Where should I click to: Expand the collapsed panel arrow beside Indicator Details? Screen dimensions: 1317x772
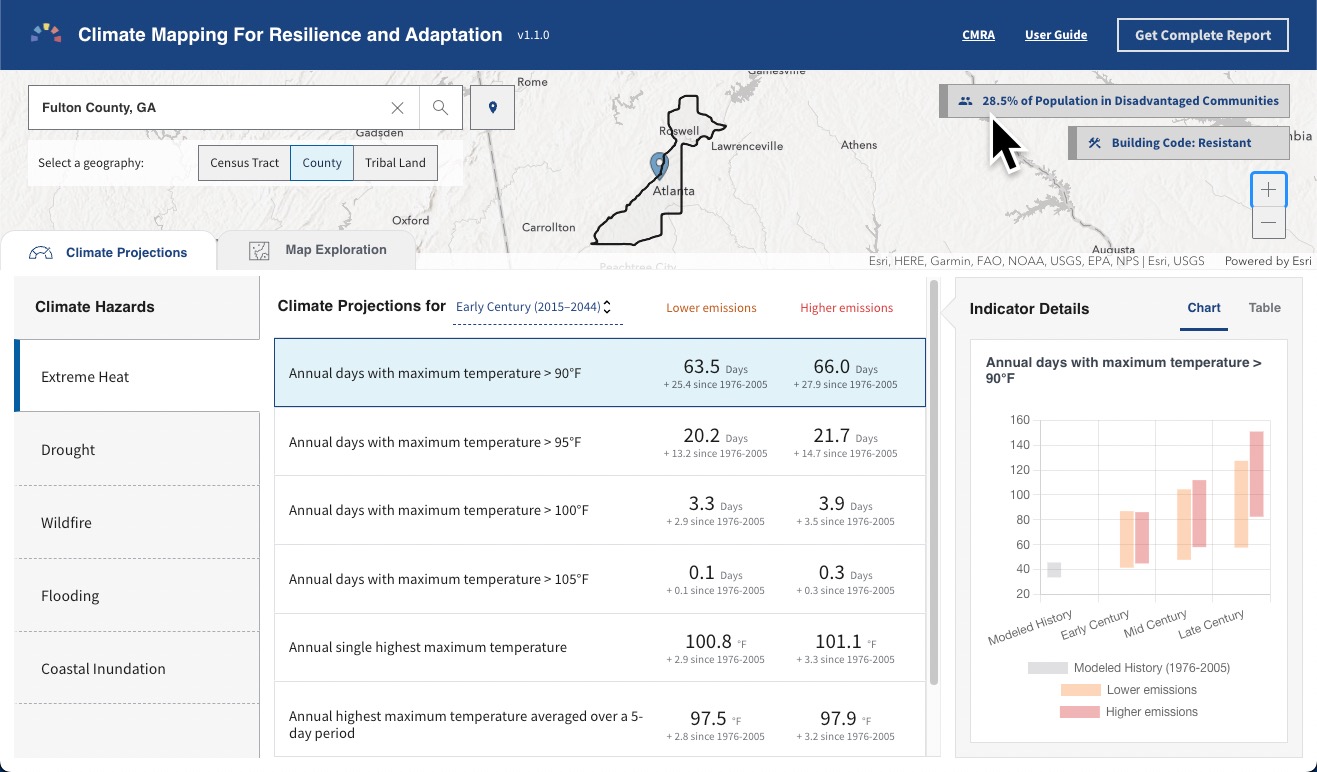(946, 310)
